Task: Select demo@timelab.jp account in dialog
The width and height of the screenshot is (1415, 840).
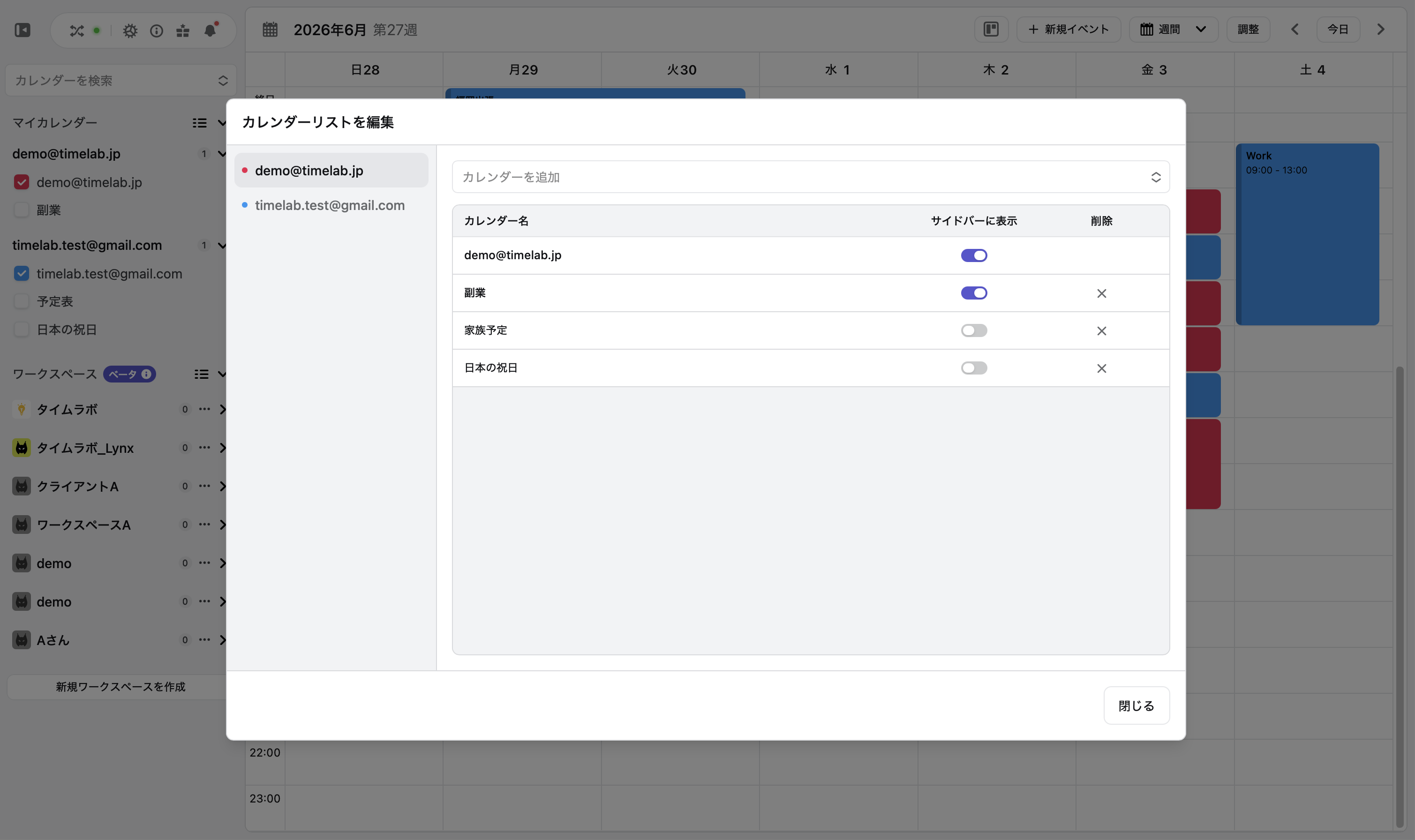Action: point(331,170)
